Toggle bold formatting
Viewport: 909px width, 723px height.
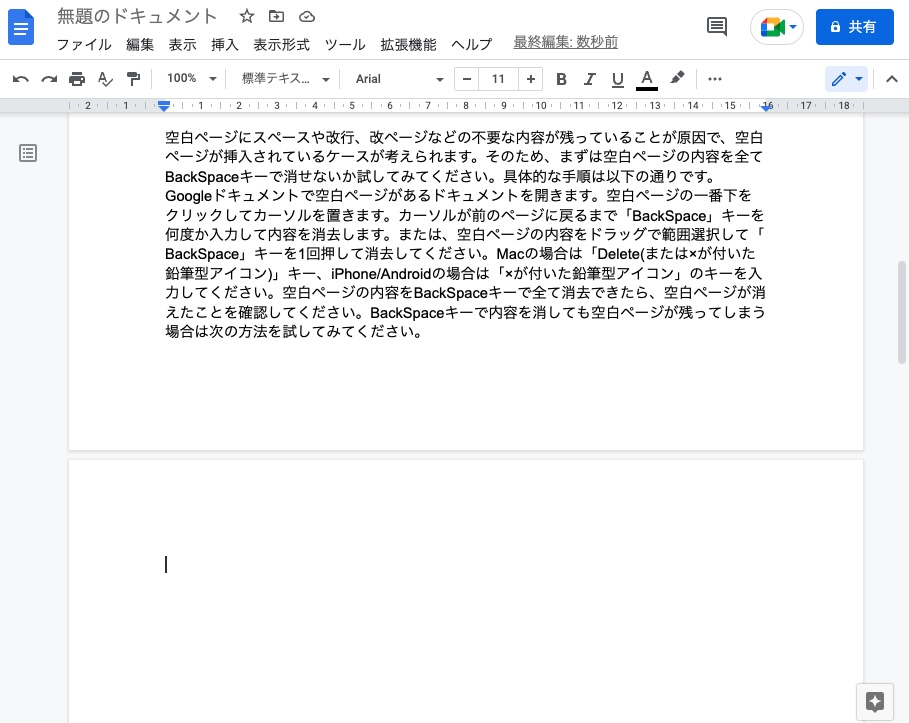pyautogui.click(x=562, y=78)
